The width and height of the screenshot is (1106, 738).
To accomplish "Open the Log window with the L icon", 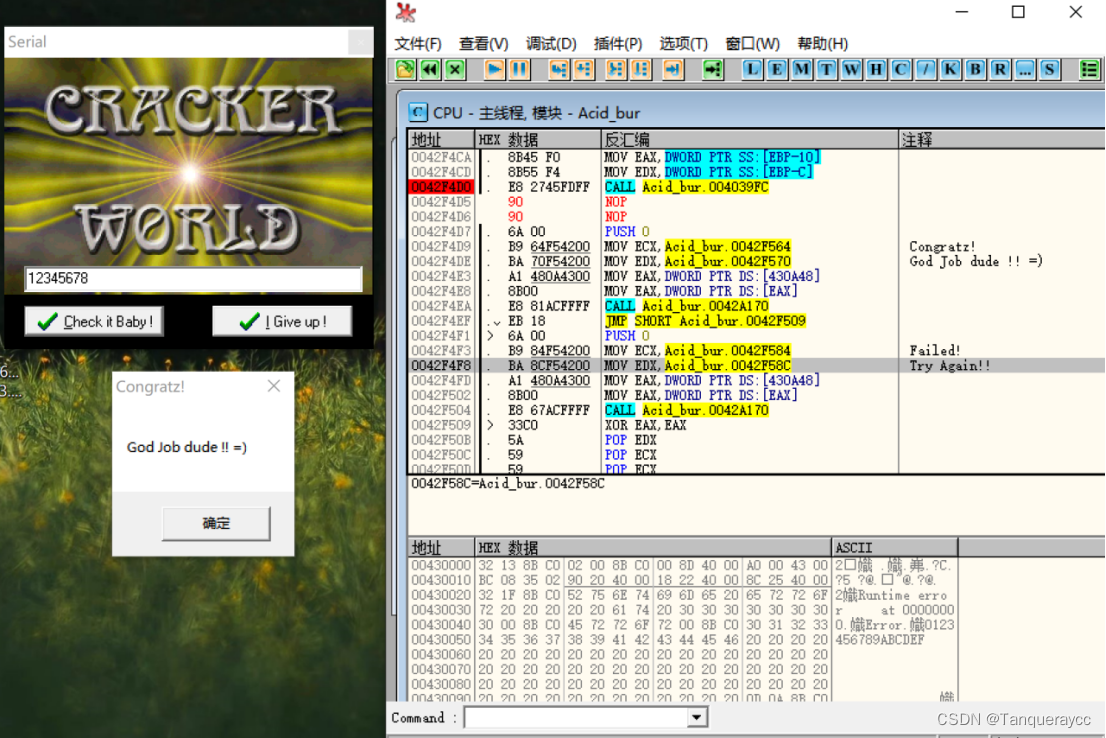I will tap(751, 69).
